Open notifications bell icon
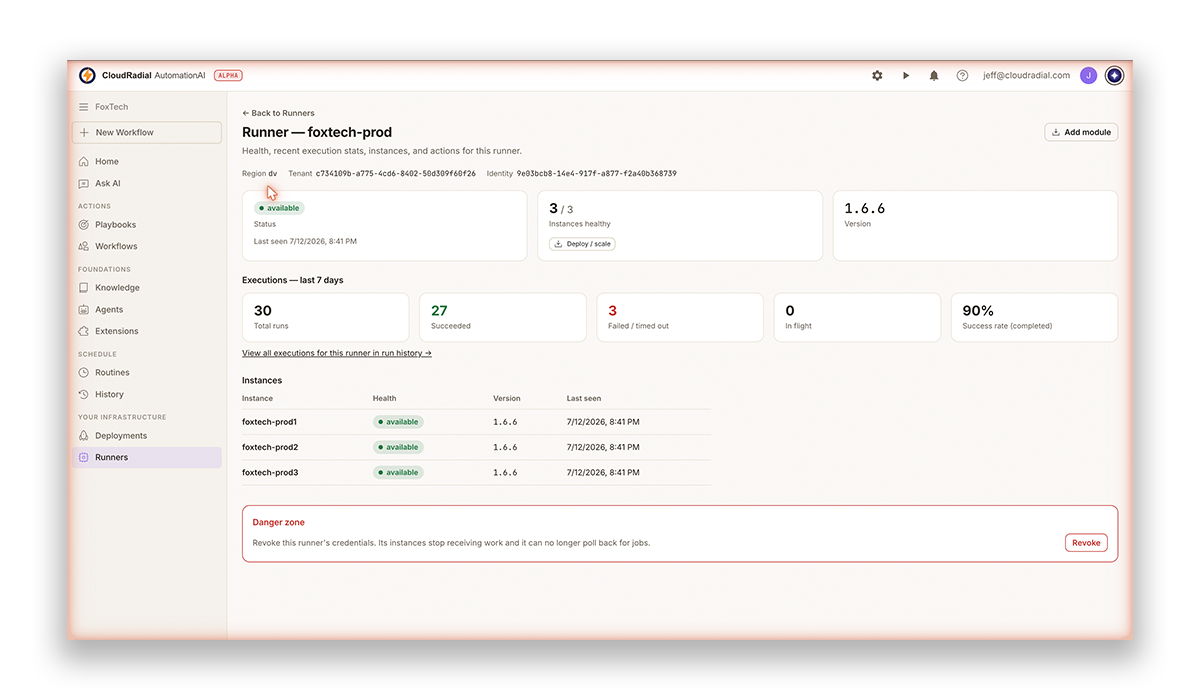1200x700 pixels. [934, 75]
